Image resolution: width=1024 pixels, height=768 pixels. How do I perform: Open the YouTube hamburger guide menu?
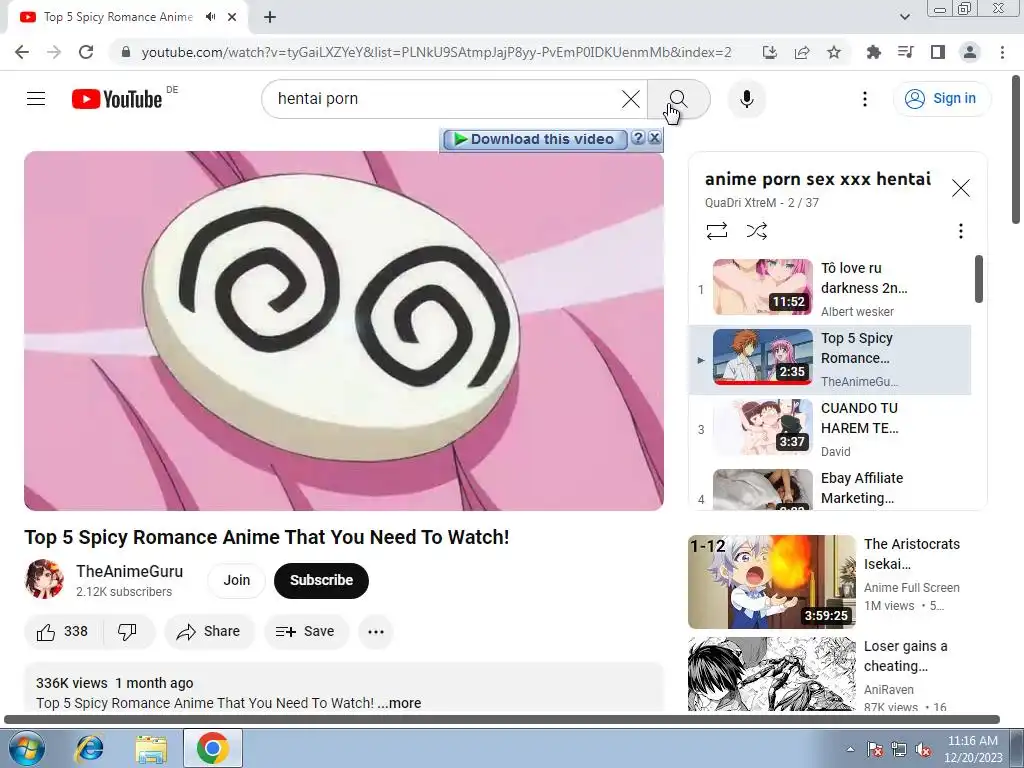click(36, 99)
